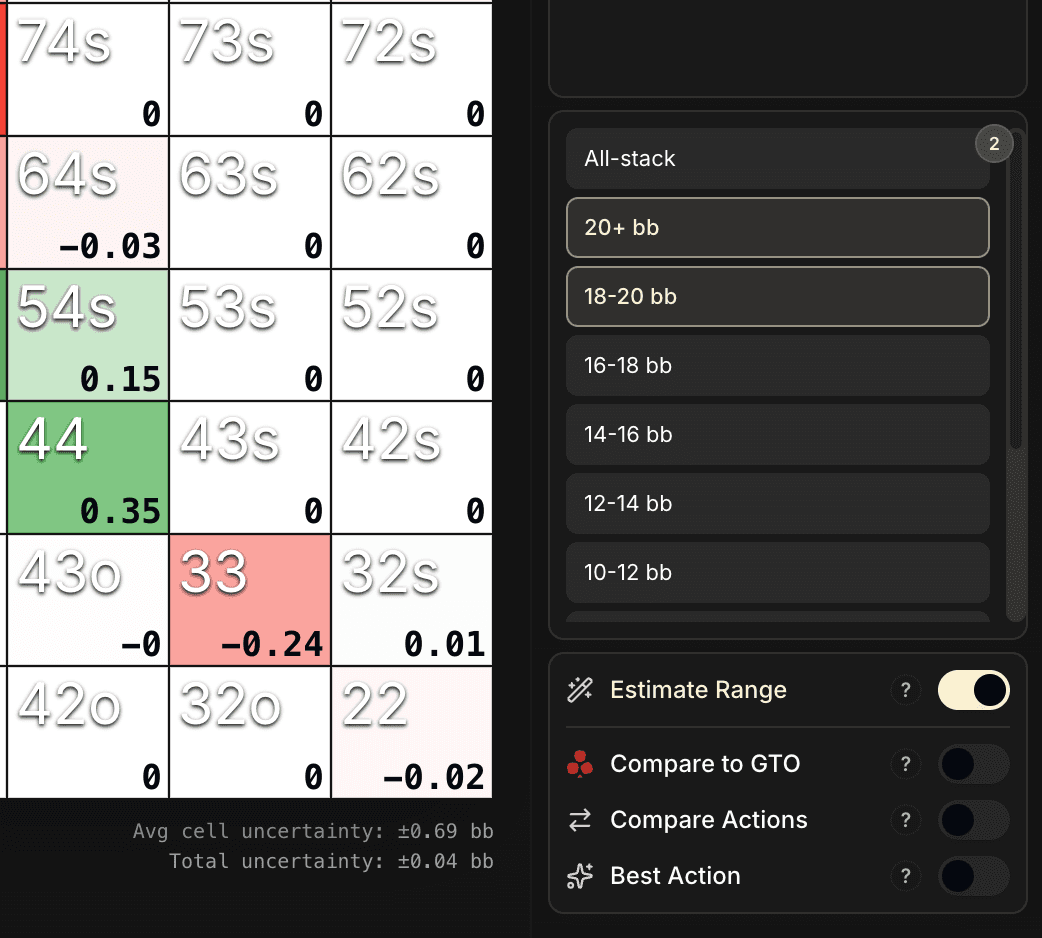Select the 12-14 bb stack filter
Image resolution: width=1042 pixels, height=938 pixels.
point(778,504)
